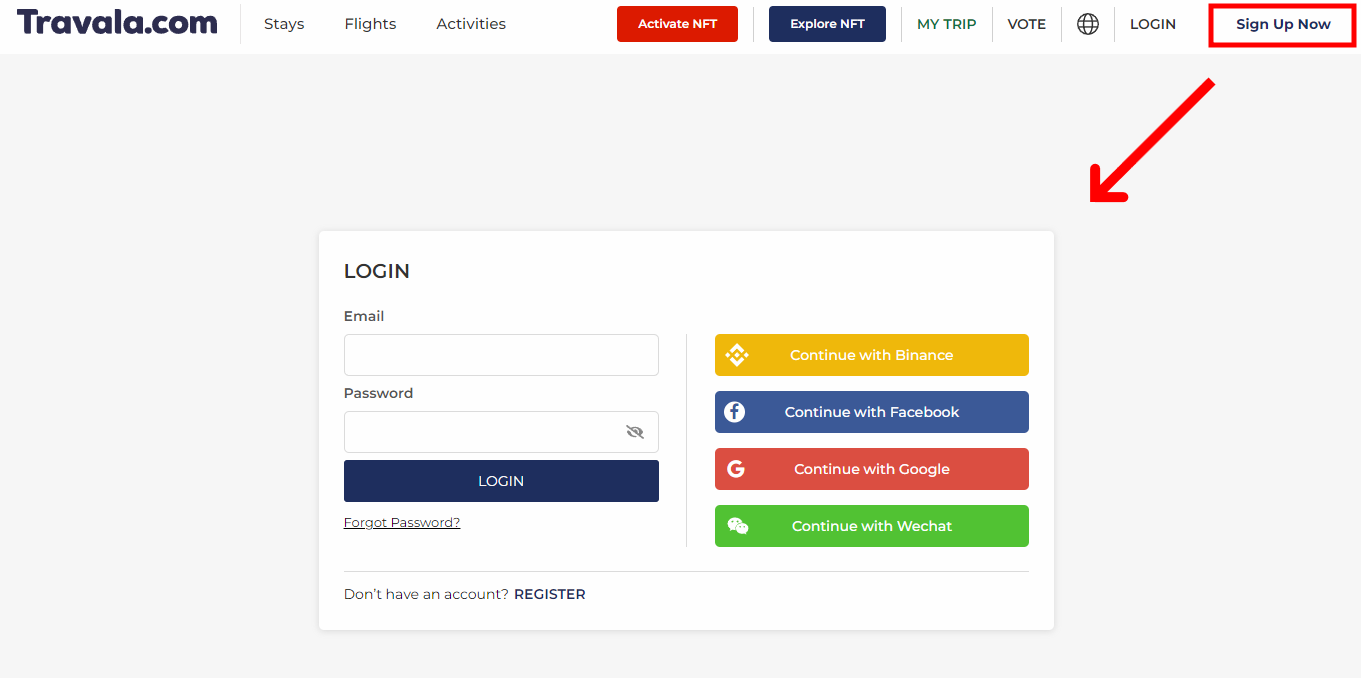Click the "Don't have an account?" text
The width and height of the screenshot is (1361, 678).
tap(427, 594)
